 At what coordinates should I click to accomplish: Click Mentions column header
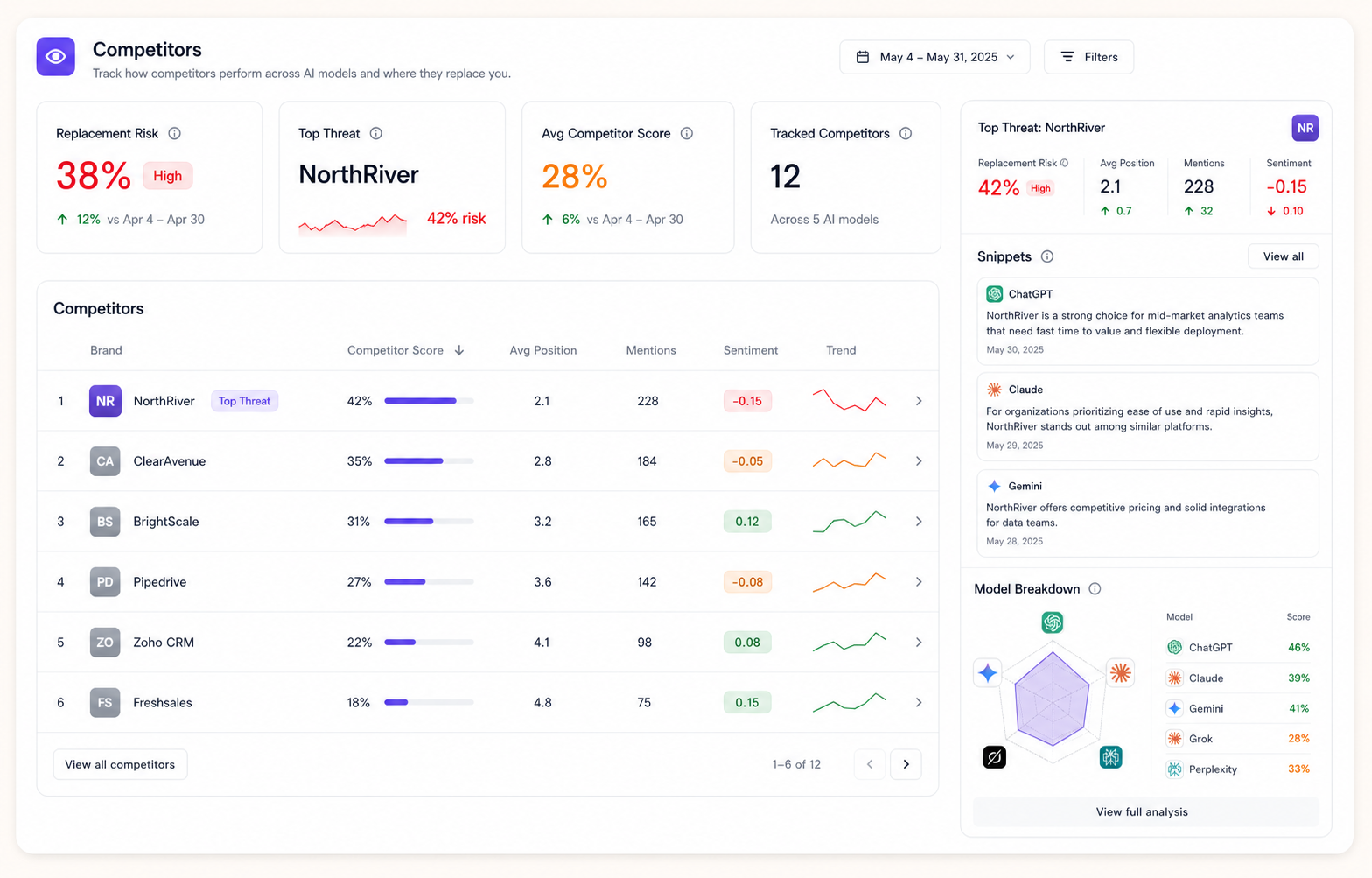pyautogui.click(x=651, y=350)
